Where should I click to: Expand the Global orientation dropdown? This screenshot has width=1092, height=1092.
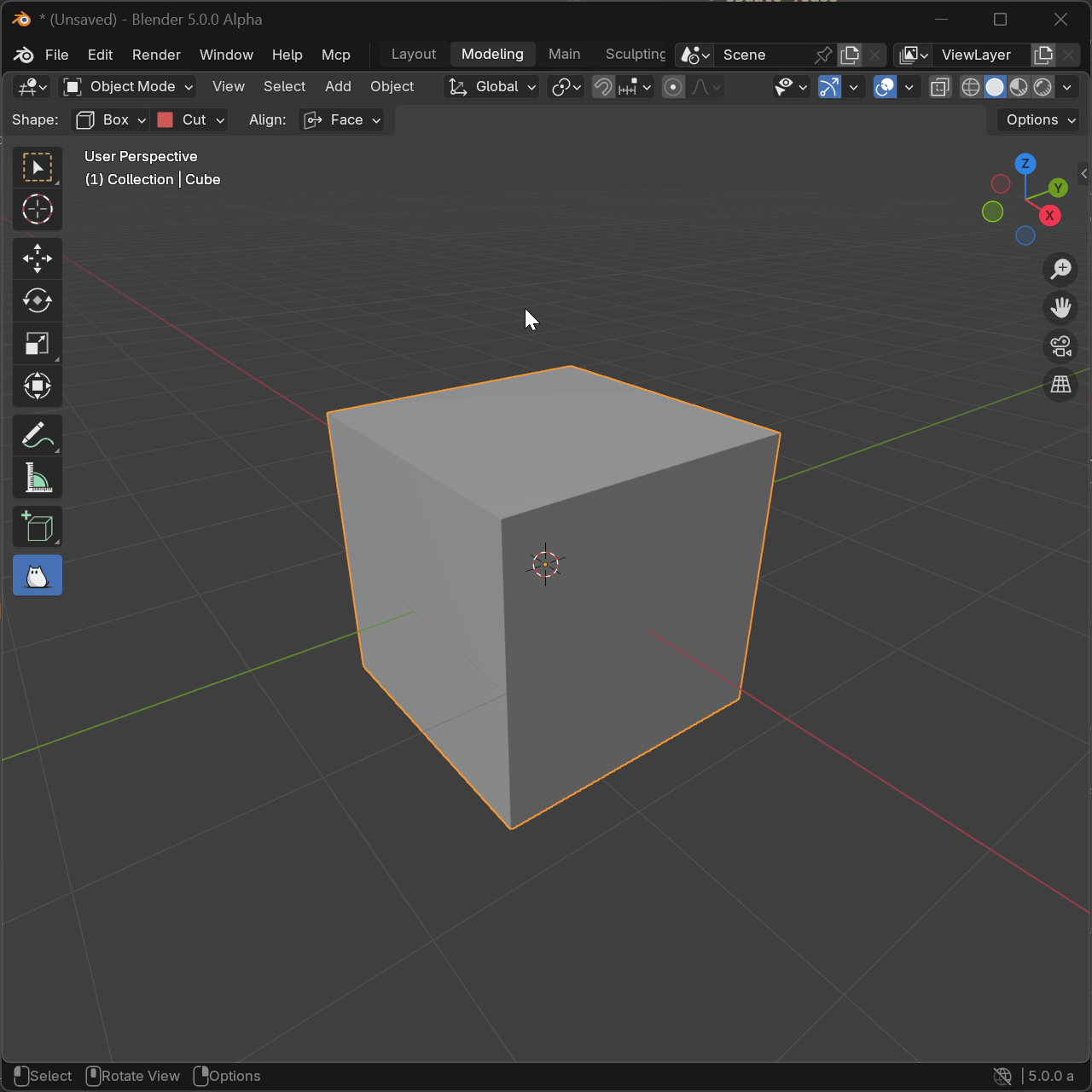(492, 87)
